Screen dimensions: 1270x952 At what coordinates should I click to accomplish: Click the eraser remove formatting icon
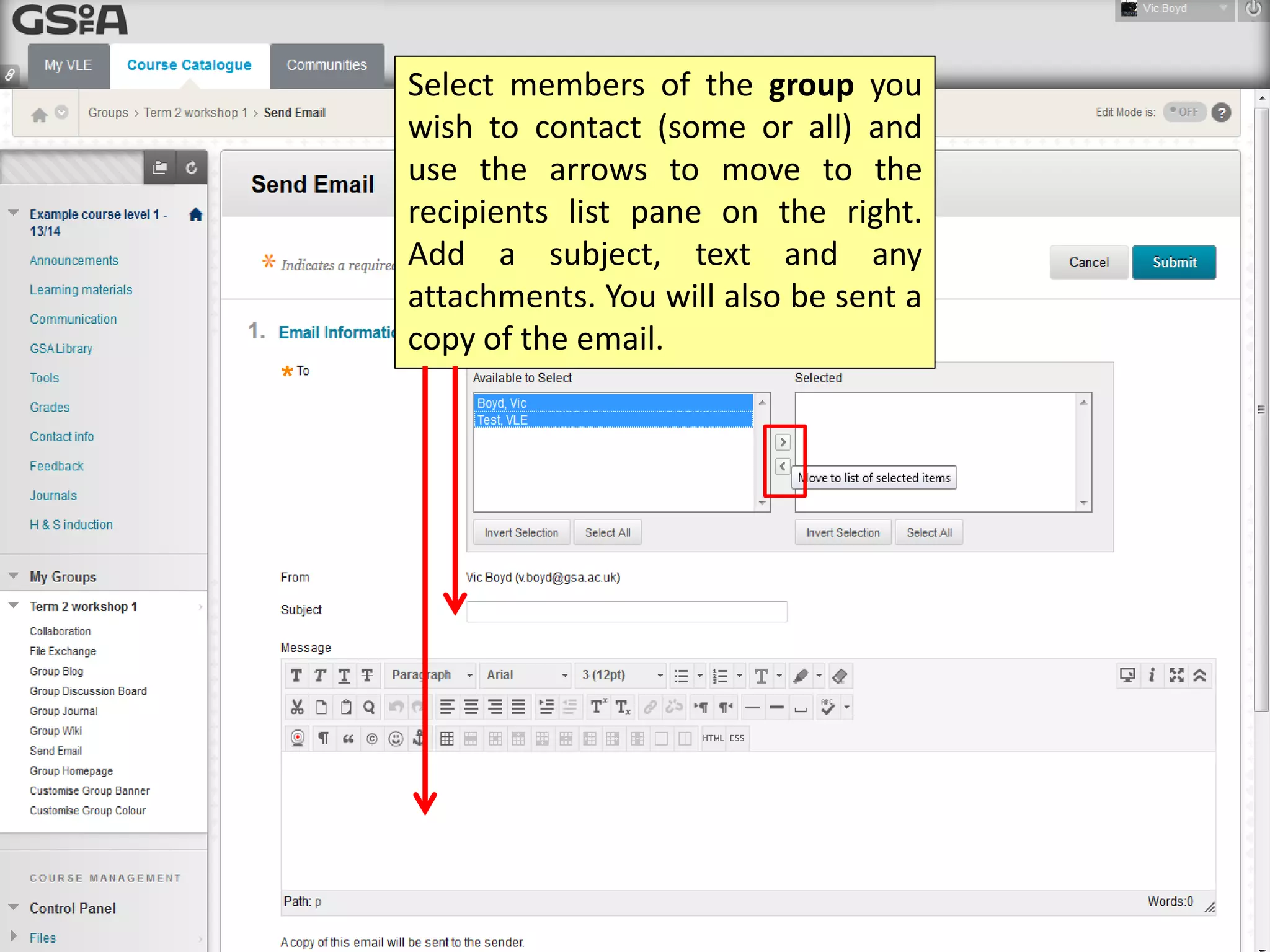840,676
